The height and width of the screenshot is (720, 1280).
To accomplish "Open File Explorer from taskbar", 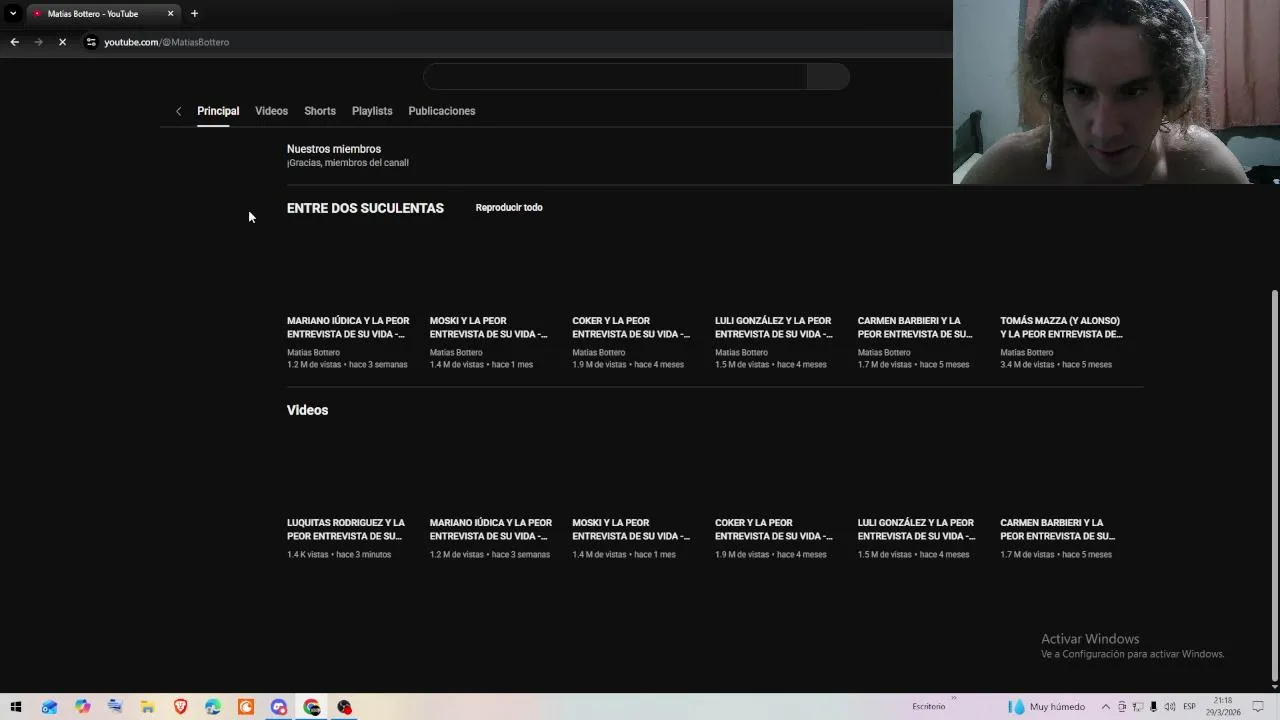I will (x=147, y=707).
